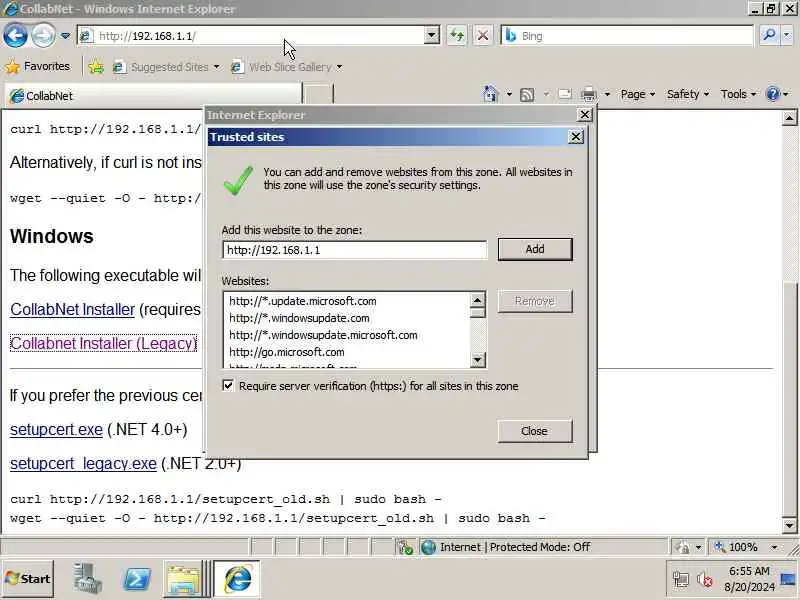Open Server Manager from taskbar
Viewport: 800px width, 600px height.
coord(86,579)
